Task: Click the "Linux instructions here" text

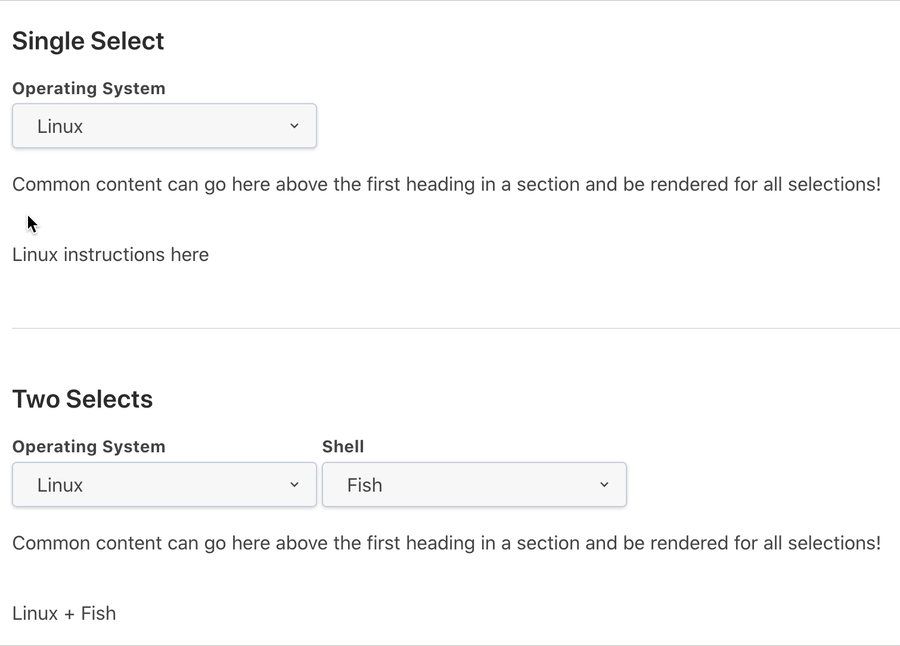Action: [x=110, y=255]
